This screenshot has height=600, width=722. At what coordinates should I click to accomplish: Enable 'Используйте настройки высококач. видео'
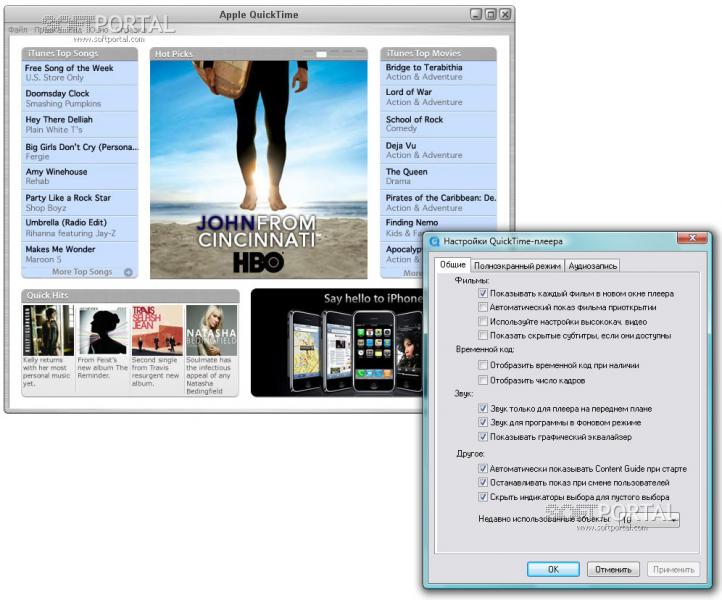(x=483, y=321)
